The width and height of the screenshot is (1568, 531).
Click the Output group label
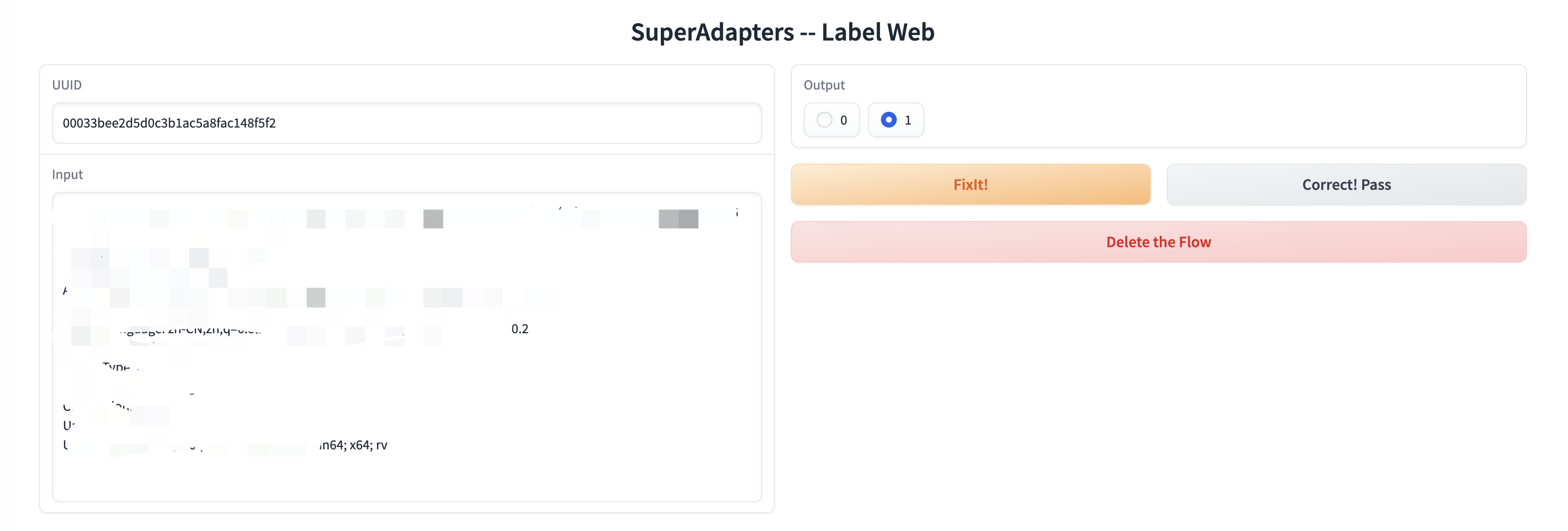coord(824,85)
